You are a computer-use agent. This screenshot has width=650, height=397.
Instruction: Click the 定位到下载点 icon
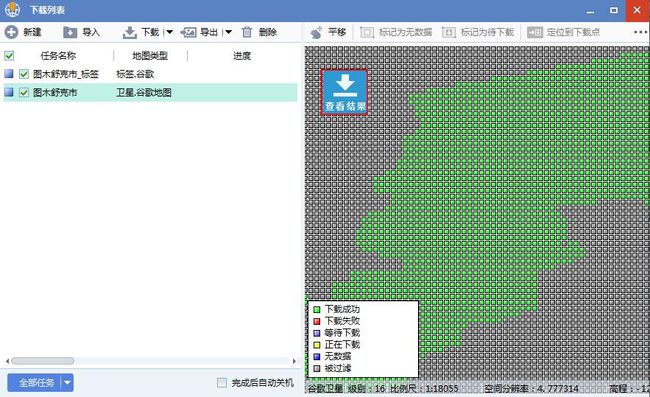[x=535, y=32]
